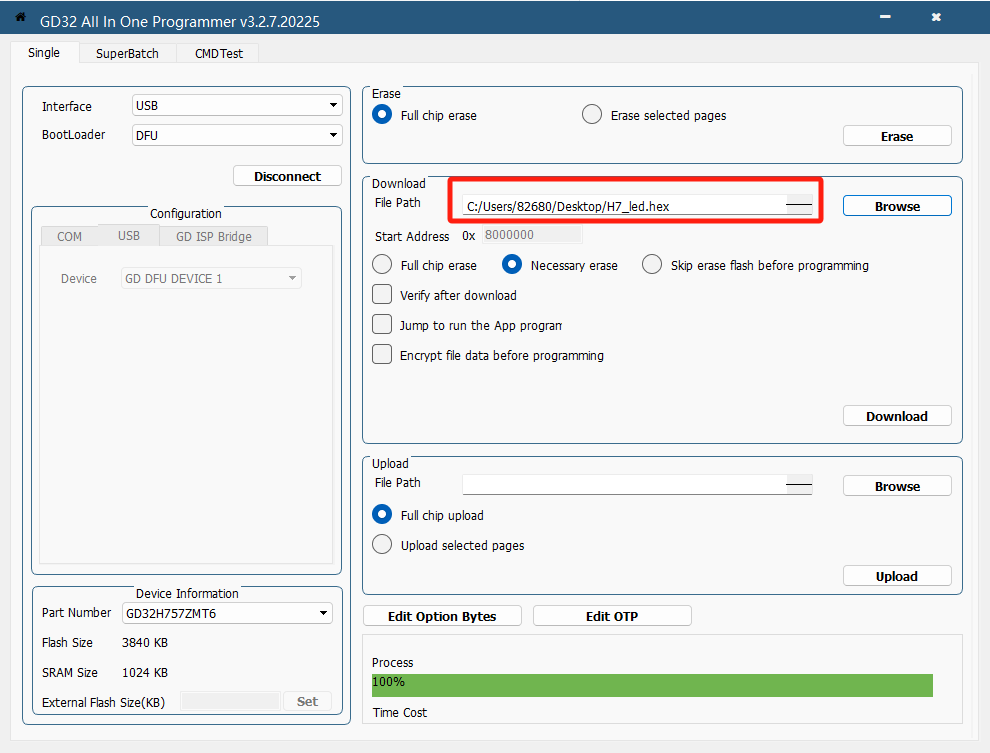
Task: Click the Upload button
Action: [x=897, y=576]
